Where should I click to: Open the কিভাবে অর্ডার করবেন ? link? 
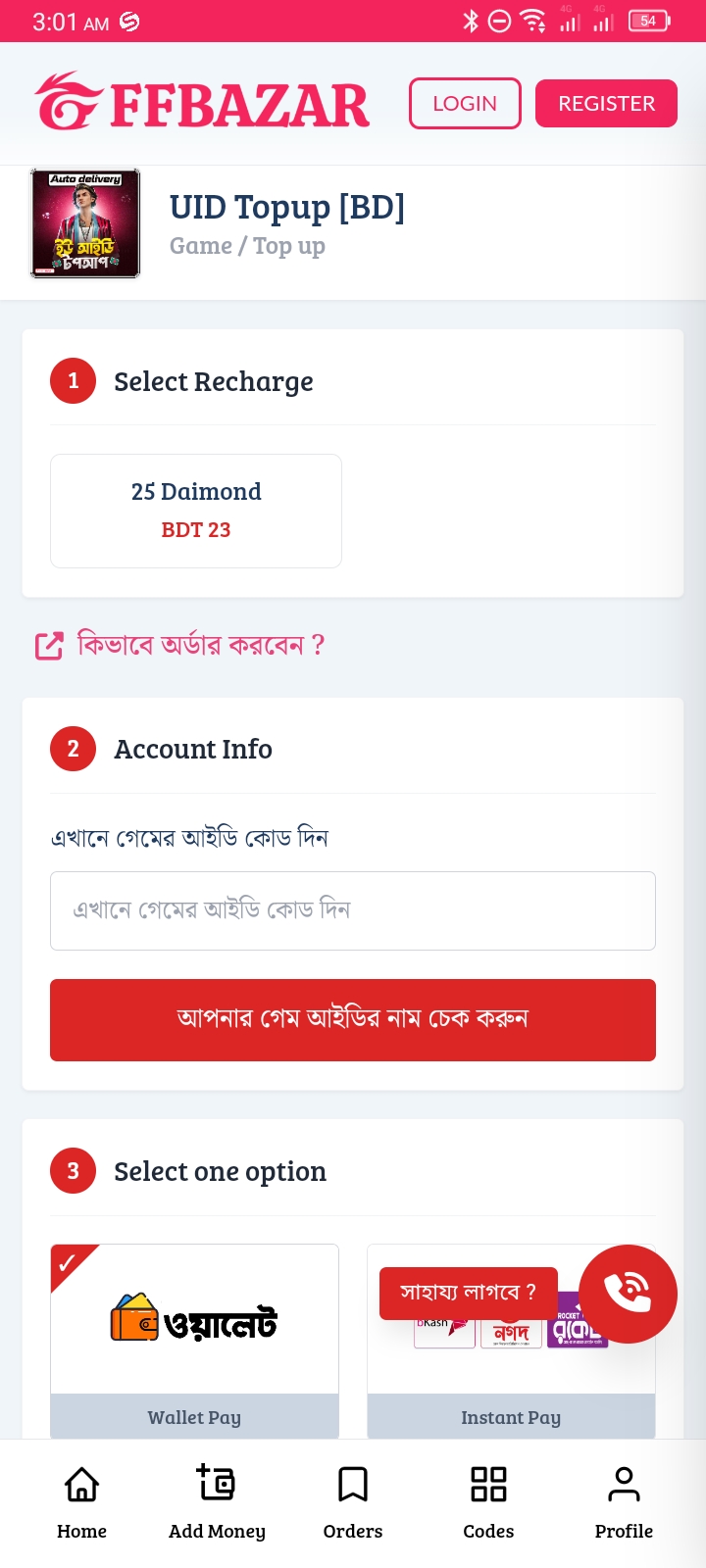pos(201,645)
